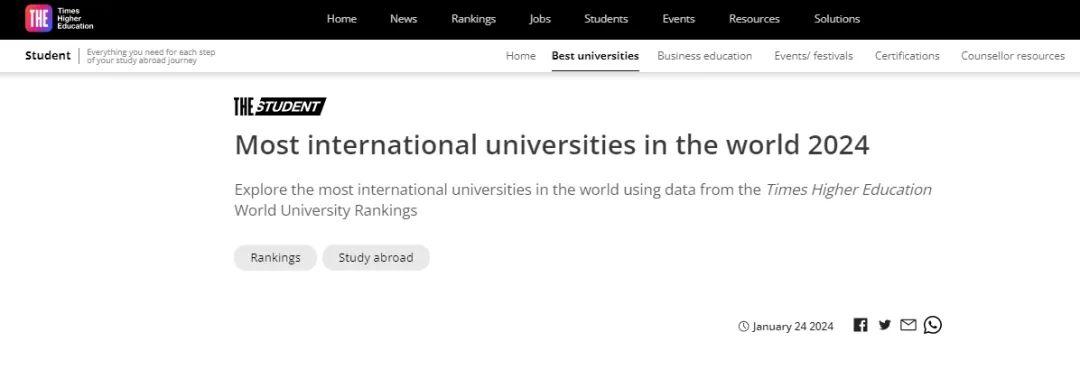Screen dimensions: 1080x379
Task: Share the article via WhatsApp icon
Action: (933, 325)
